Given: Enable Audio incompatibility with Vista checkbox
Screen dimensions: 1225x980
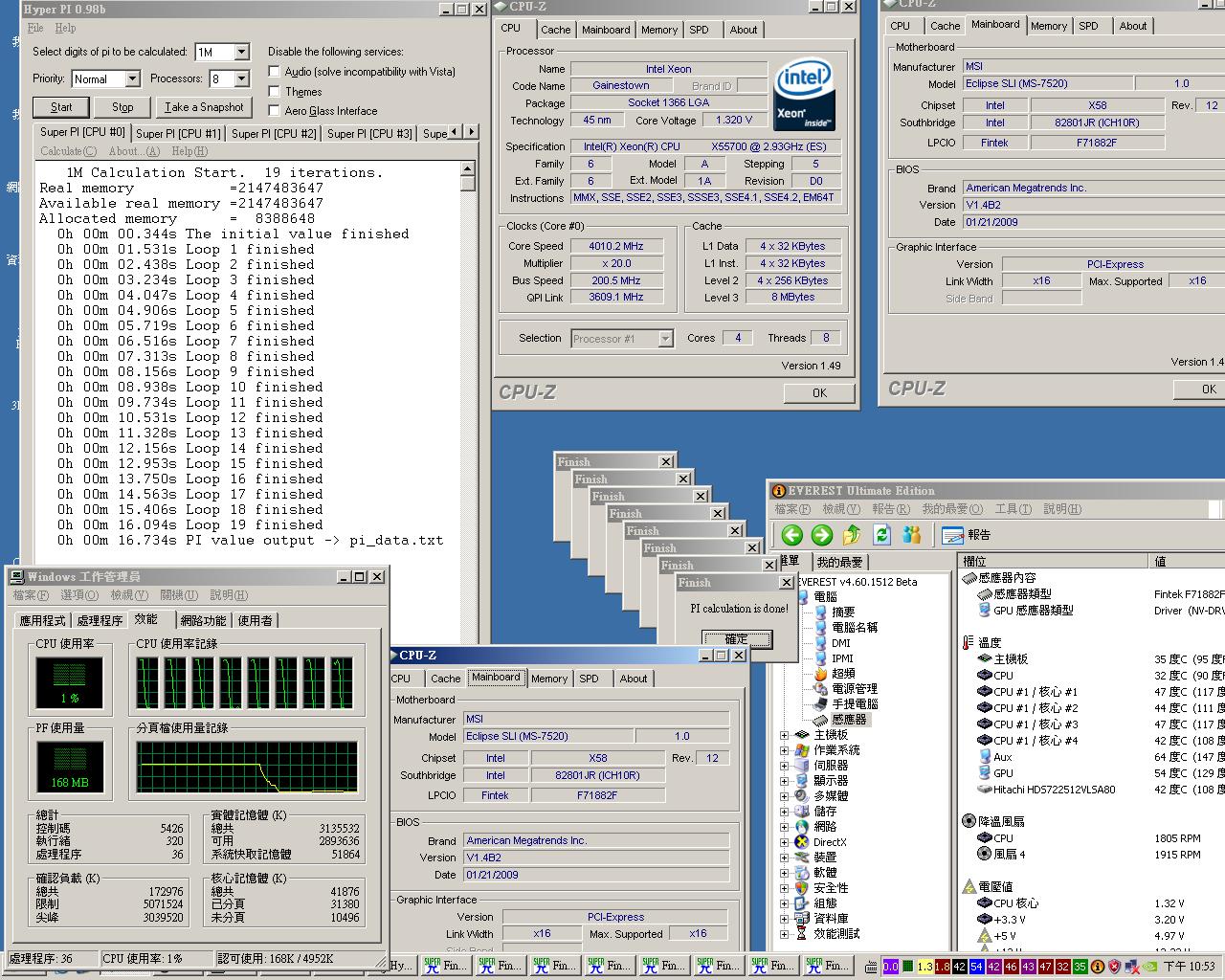Looking at the screenshot, I should coord(275,72).
